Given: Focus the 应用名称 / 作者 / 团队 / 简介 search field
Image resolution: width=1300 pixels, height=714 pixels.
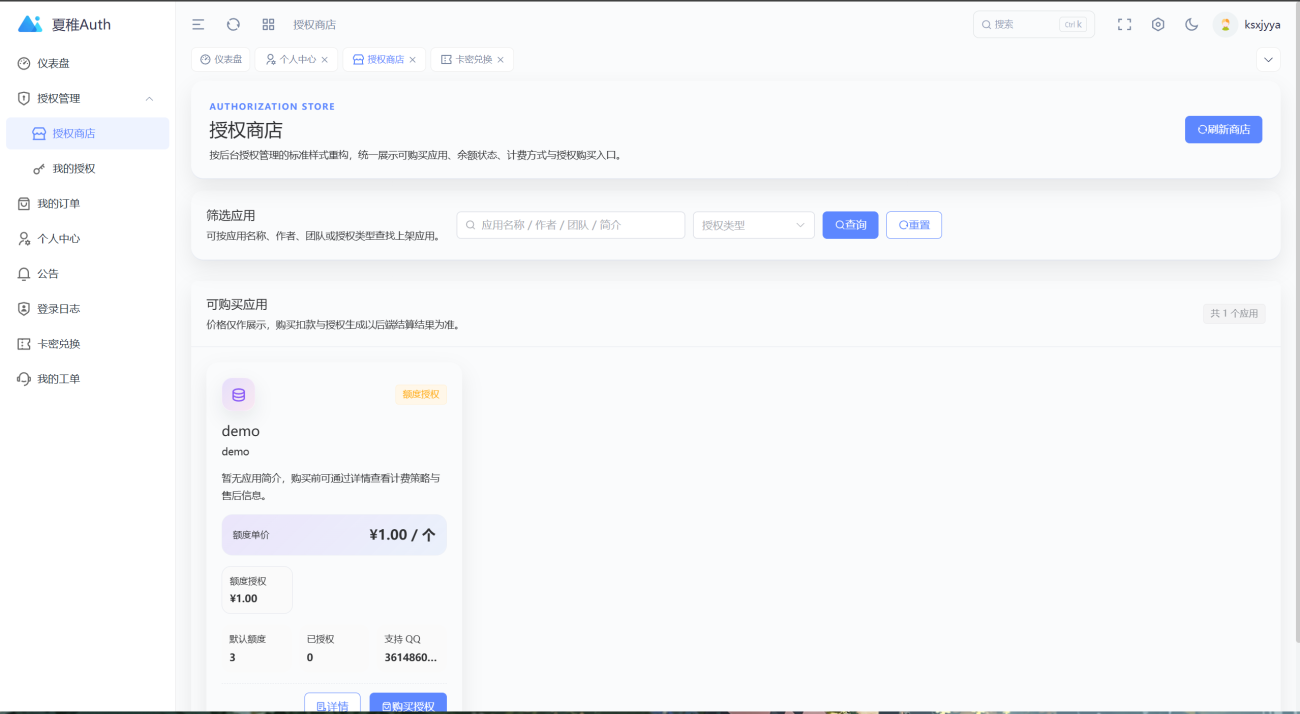Looking at the screenshot, I should pos(571,225).
